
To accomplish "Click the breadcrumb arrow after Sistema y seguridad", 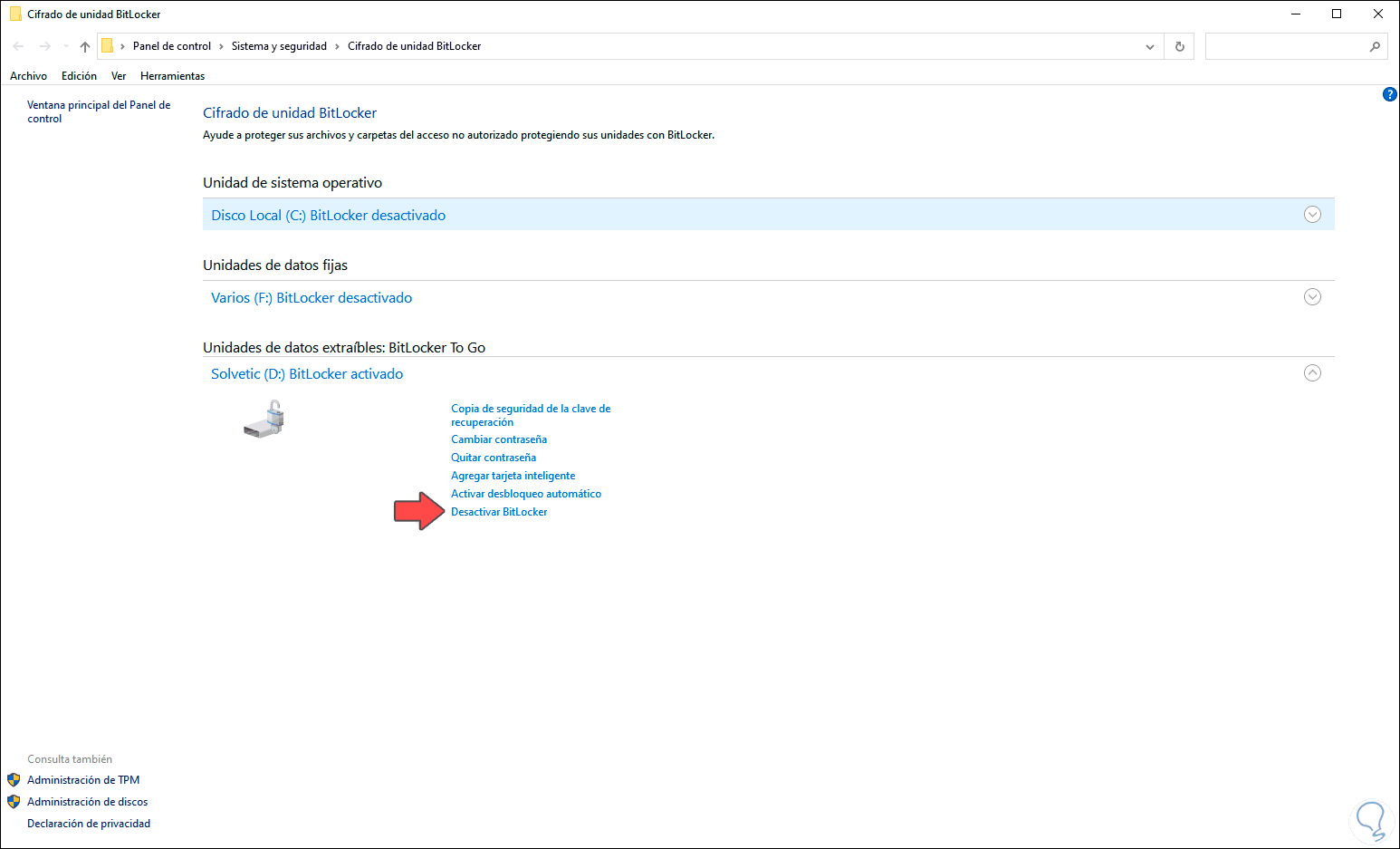I will click(337, 46).
